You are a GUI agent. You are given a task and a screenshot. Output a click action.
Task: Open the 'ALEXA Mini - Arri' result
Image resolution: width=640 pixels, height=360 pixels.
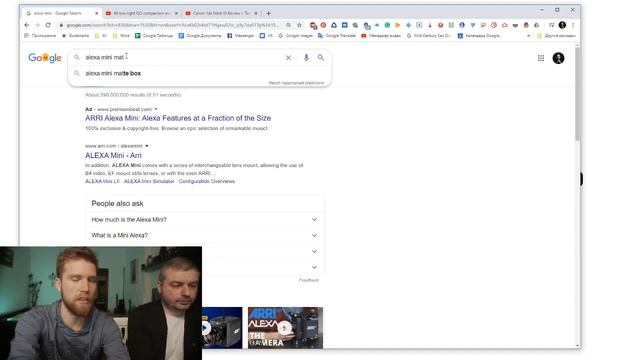point(113,156)
